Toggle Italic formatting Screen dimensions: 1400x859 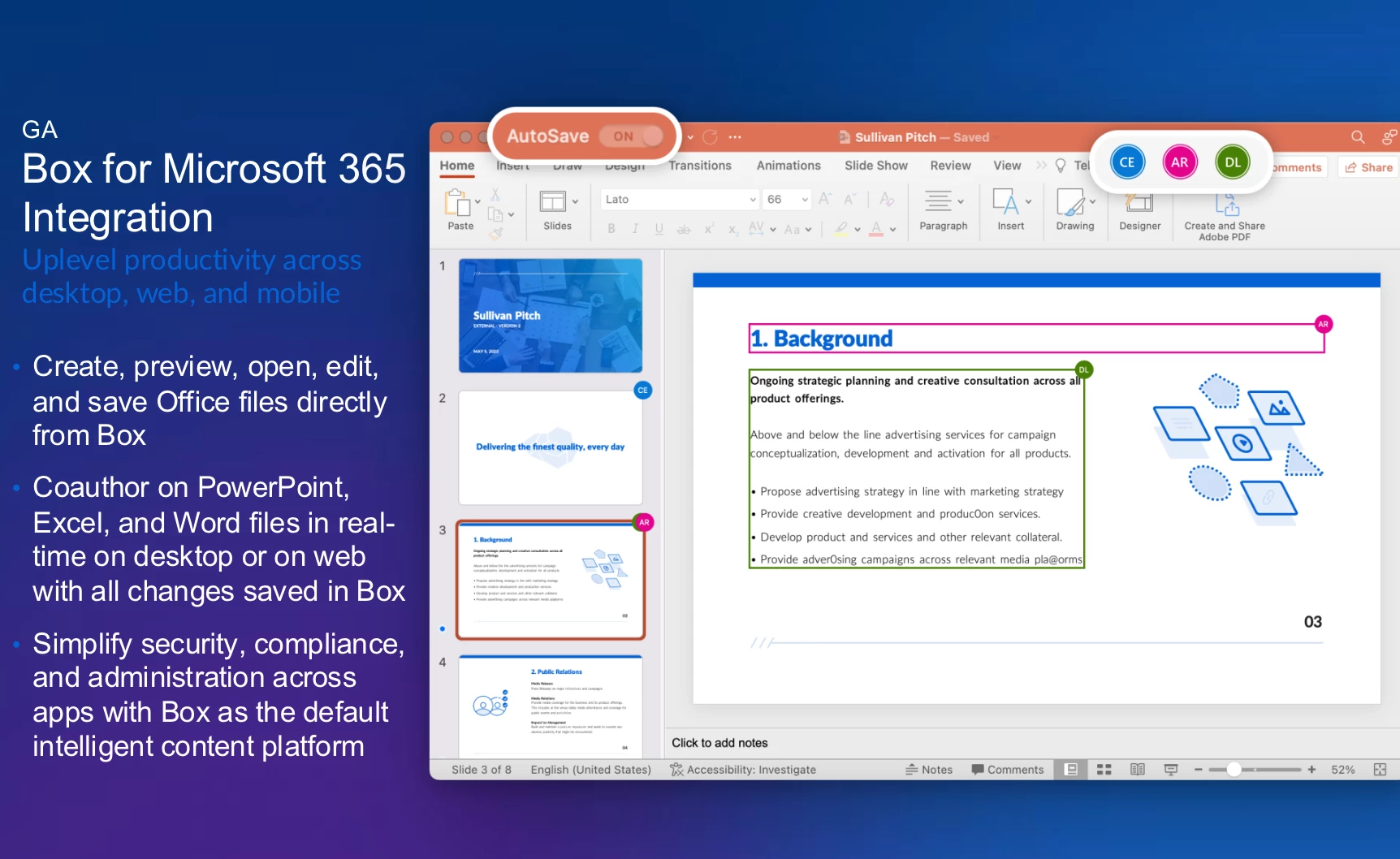[x=635, y=230]
